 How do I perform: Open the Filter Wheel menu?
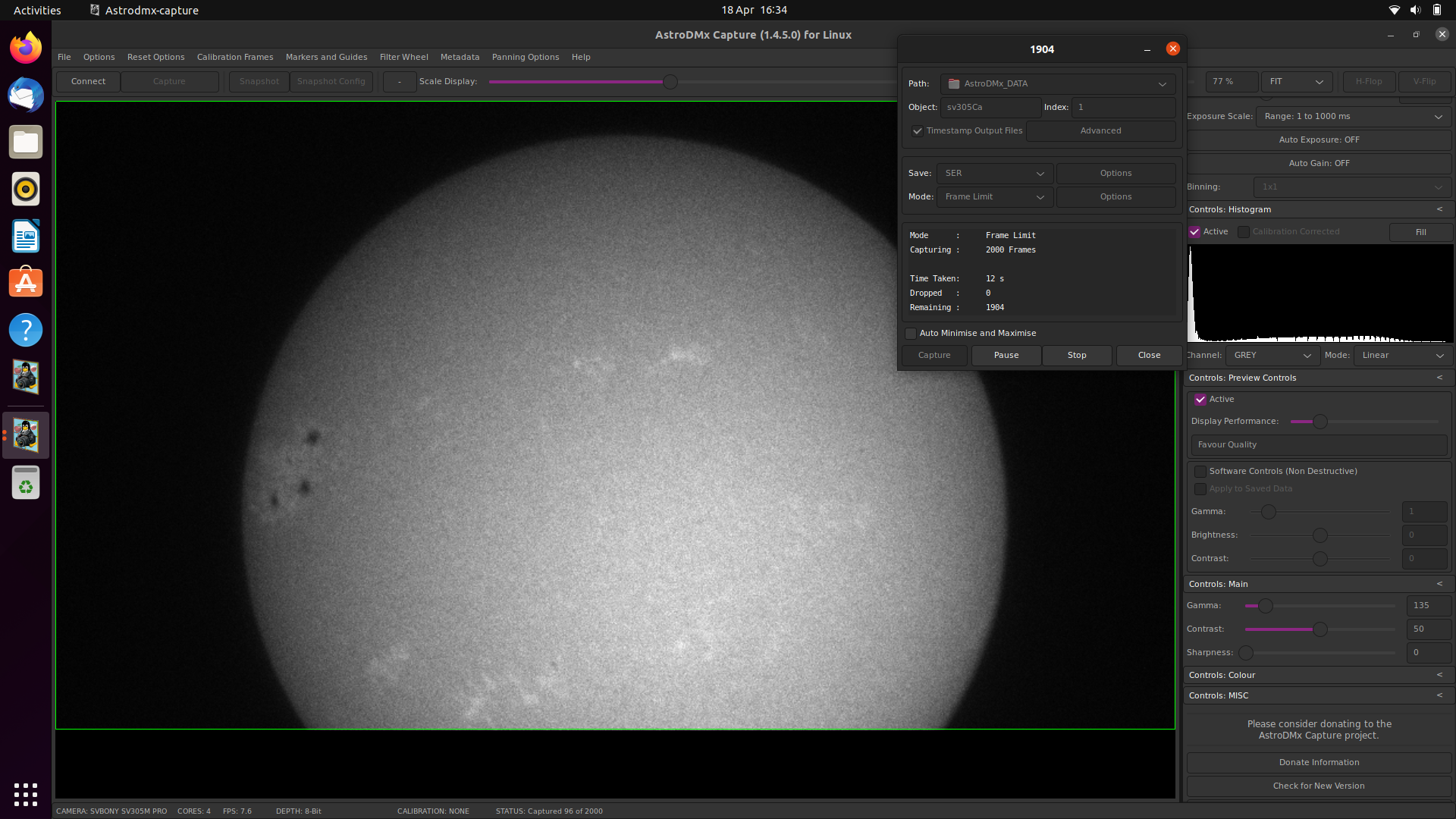[x=404, y=57]
